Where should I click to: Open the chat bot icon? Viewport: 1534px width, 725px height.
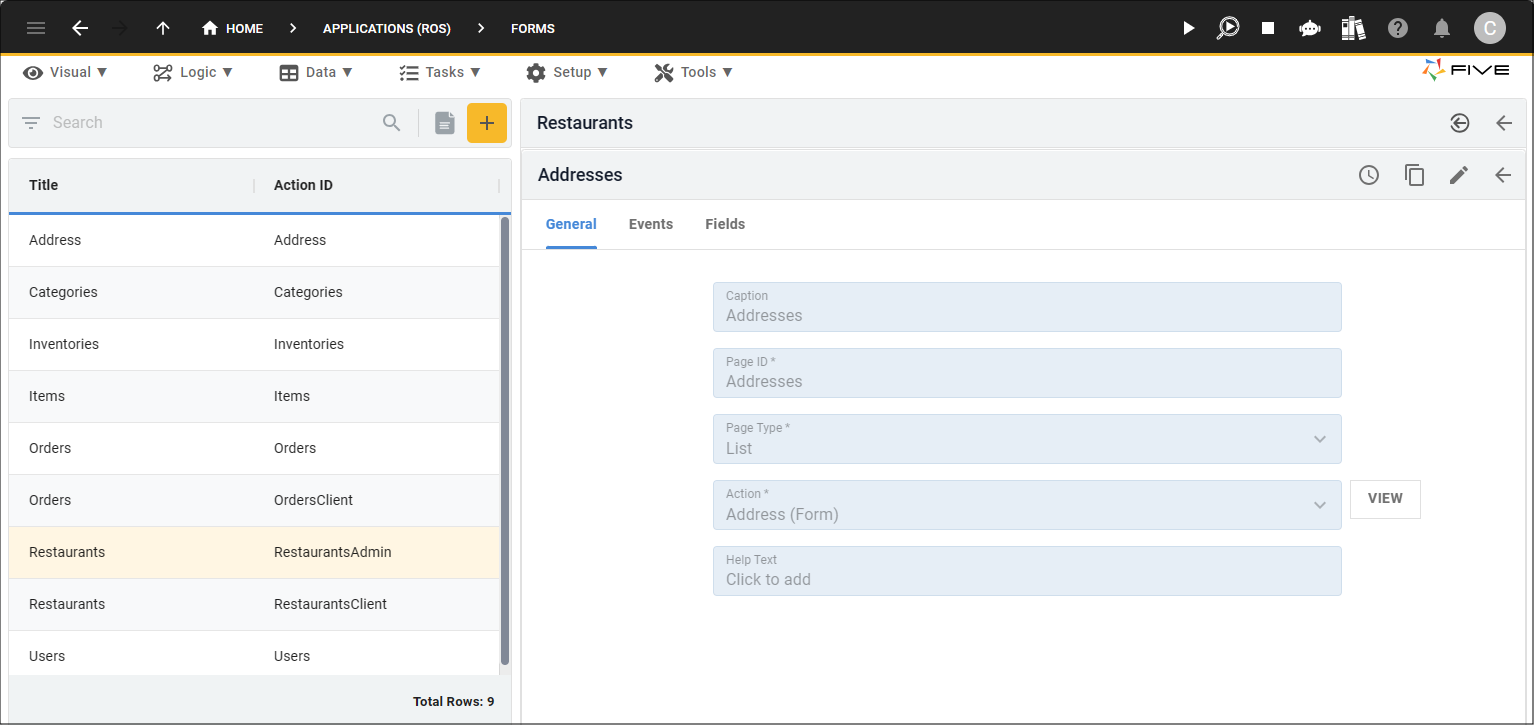click(x=1310, y=28)
